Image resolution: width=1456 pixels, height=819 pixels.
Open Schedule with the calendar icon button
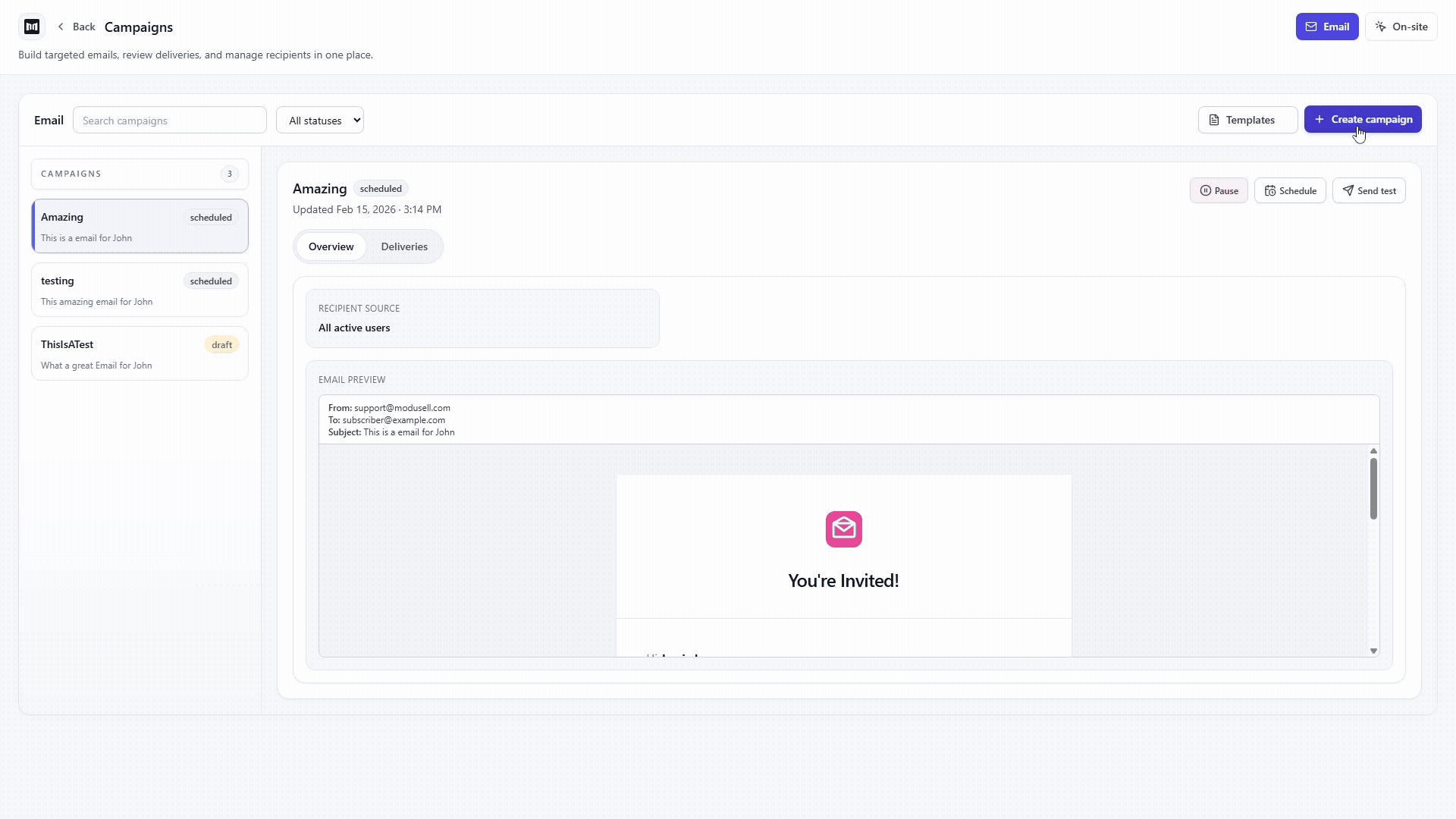(1289, 191)
